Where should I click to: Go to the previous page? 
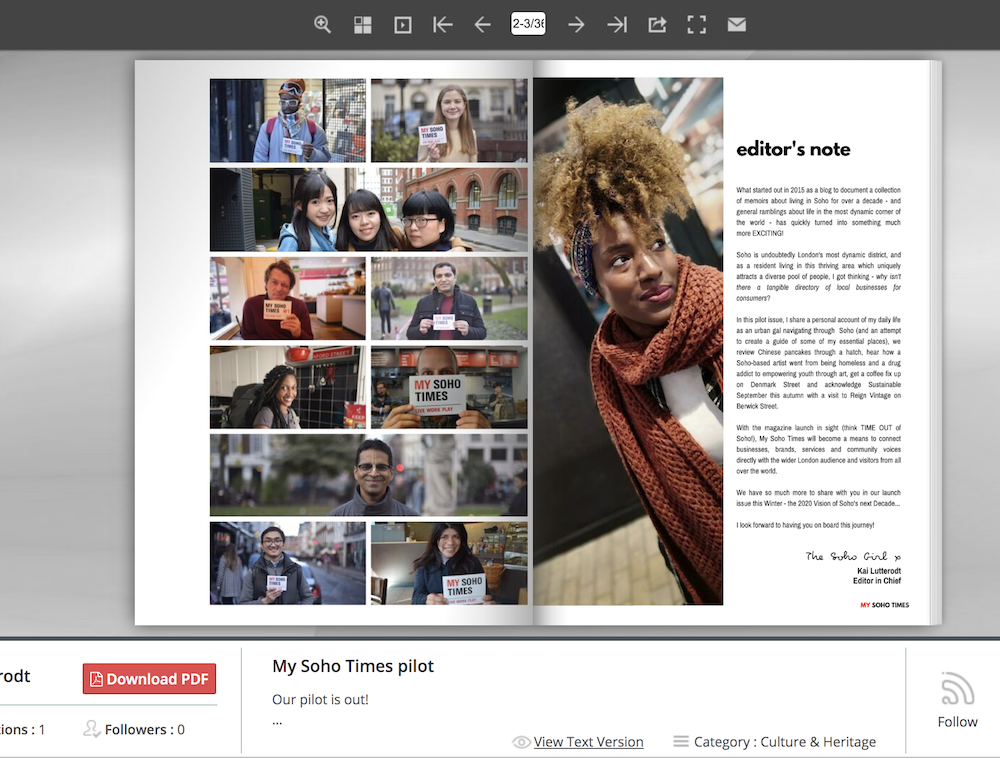(x=483, y=25)
